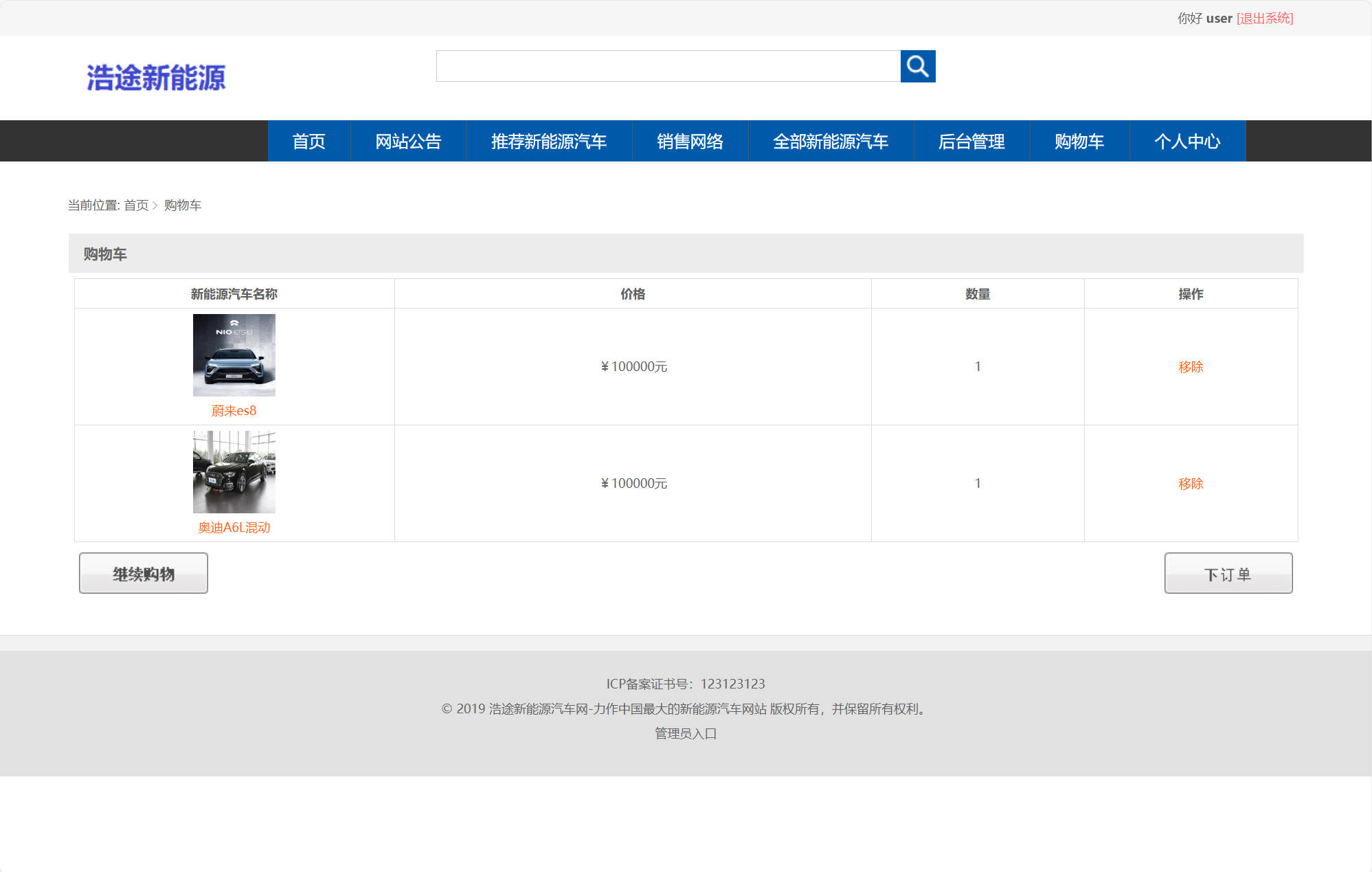This screenshot has height=872, width=1372.
Task: Go to the 购物车 cart tab
Action: click(x=1079, y=141)
